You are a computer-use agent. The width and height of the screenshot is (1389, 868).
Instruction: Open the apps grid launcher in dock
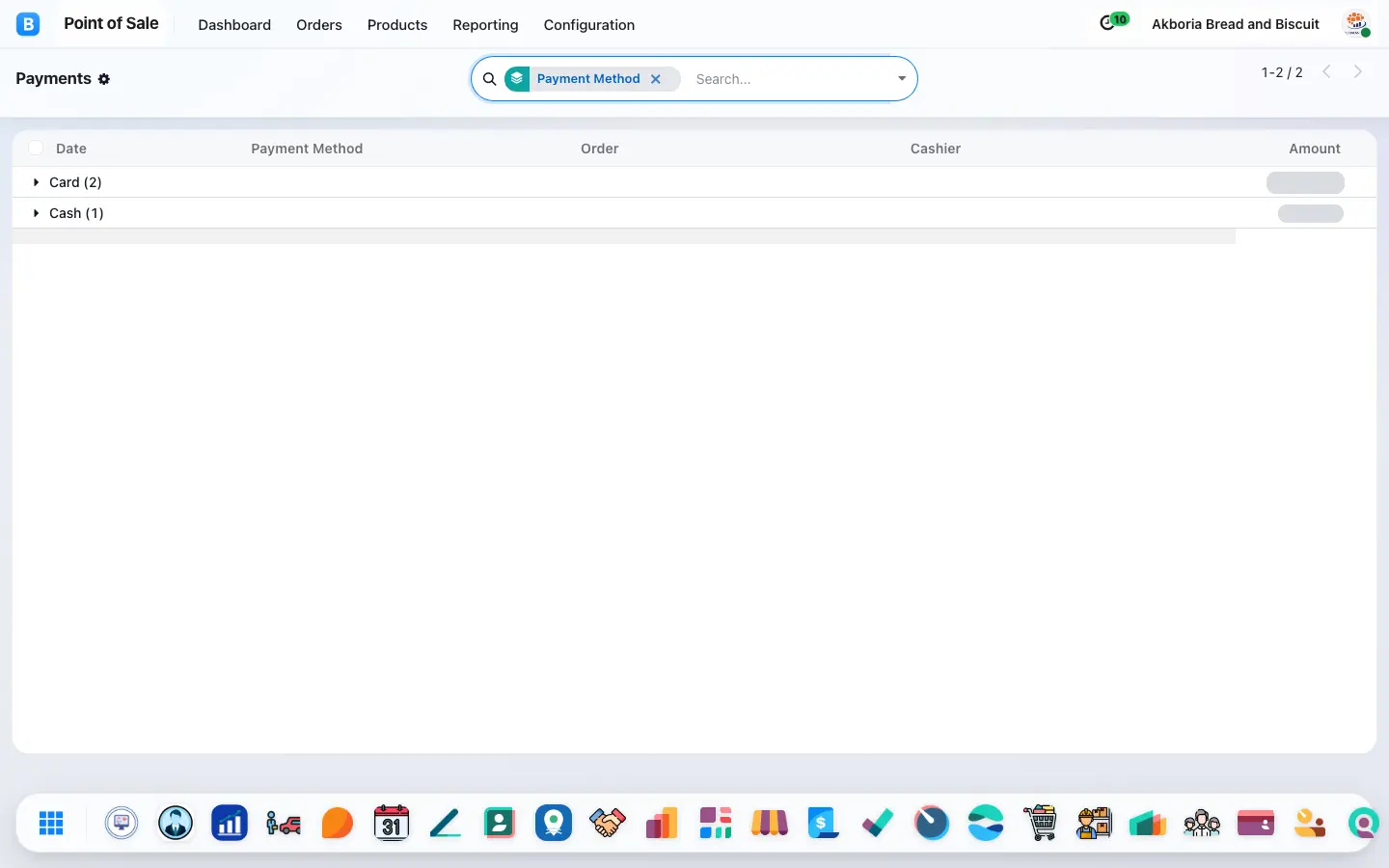coord(51,823)
